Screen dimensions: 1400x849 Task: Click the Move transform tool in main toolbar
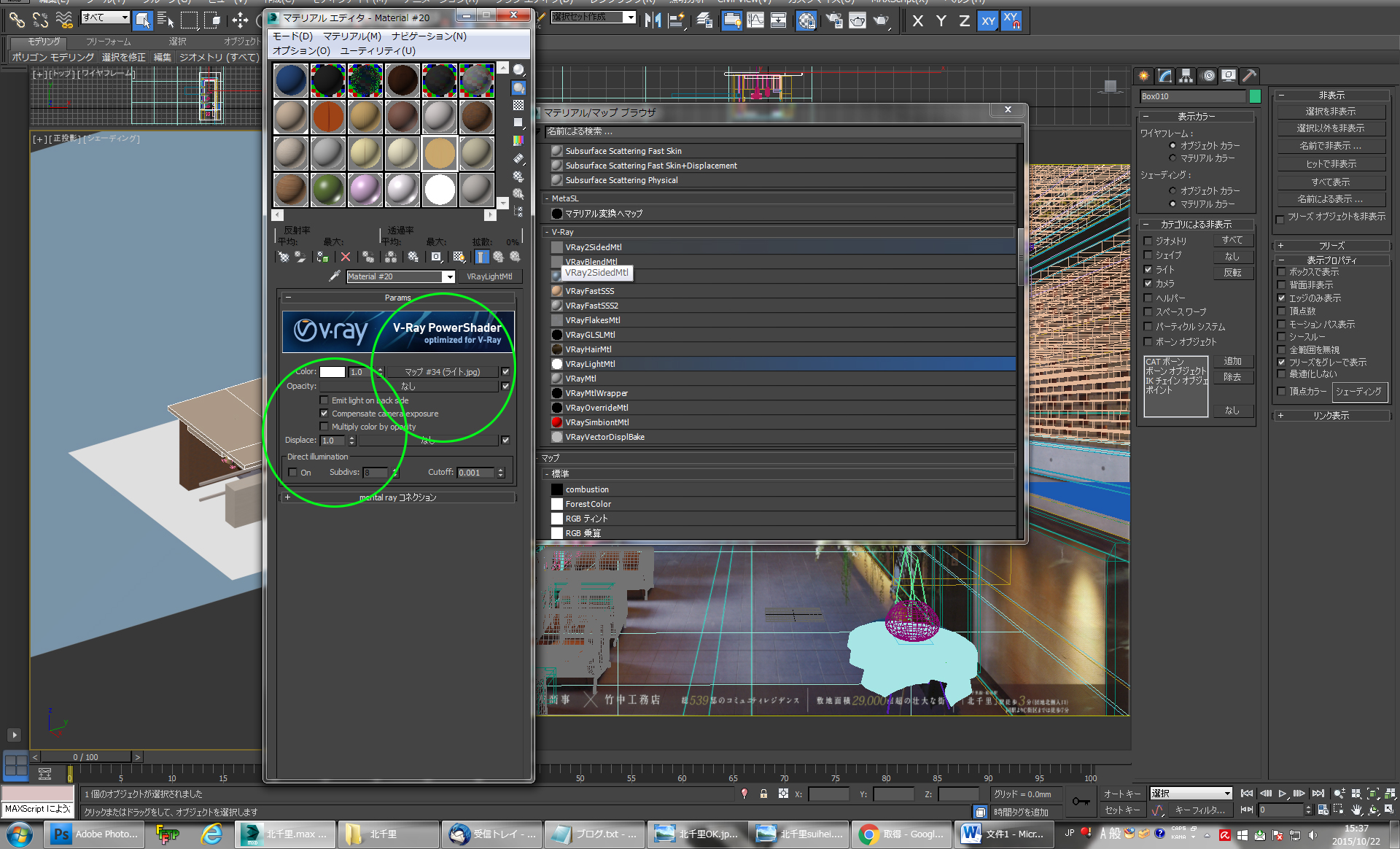pyautogui.click(x=240, y=20)
